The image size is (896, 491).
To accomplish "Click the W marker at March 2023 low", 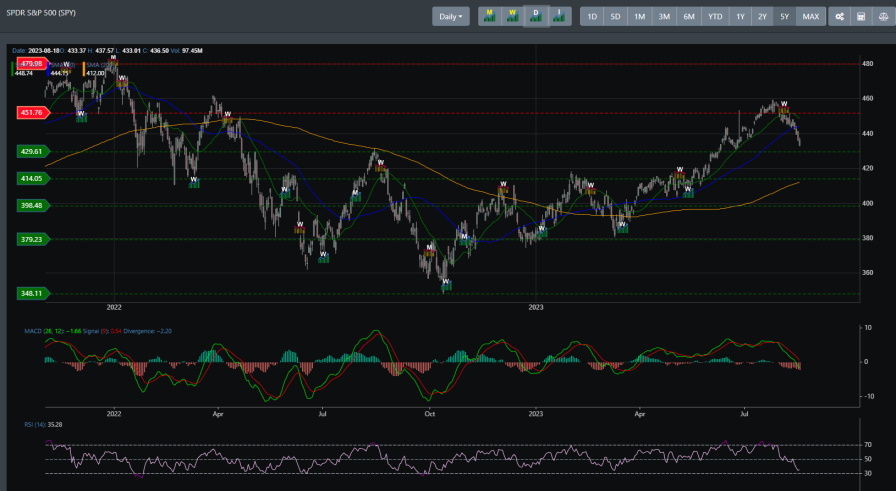I will click(622, 225).
